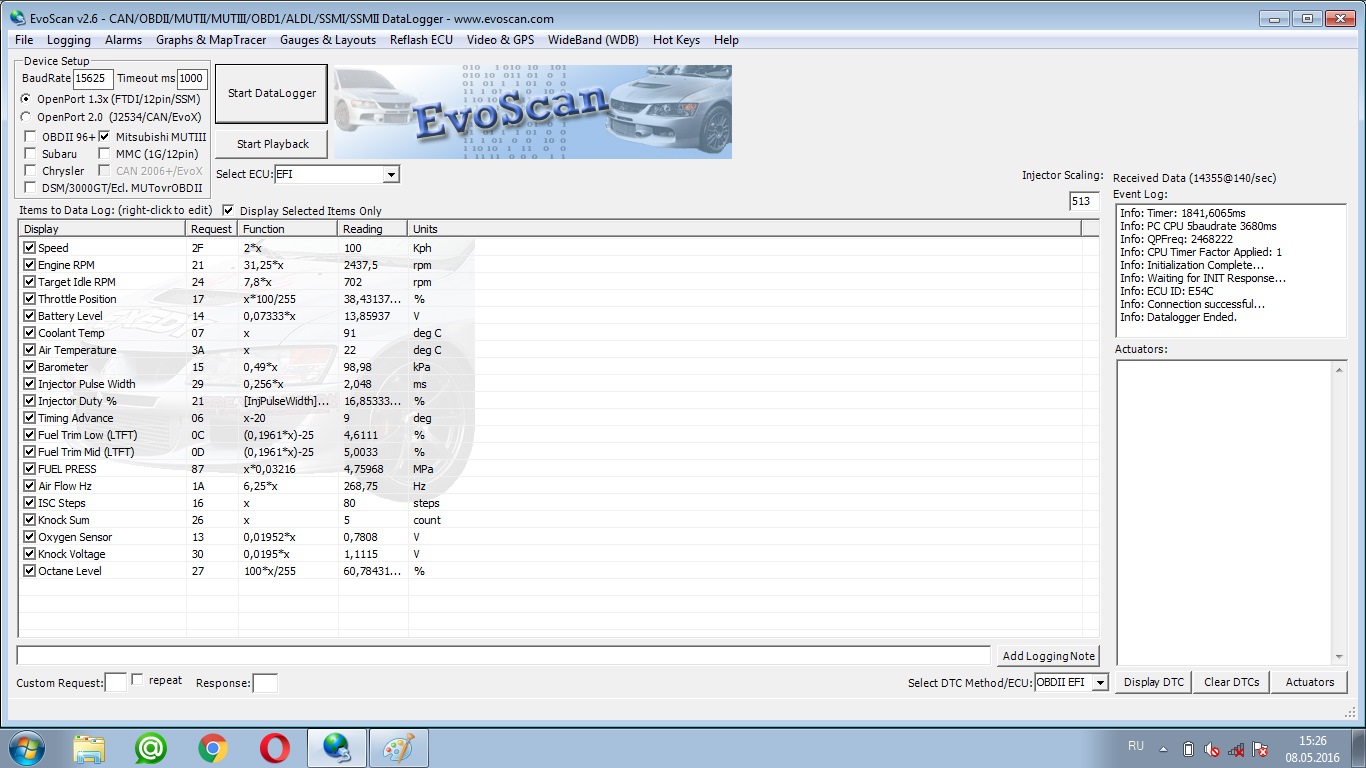Viewport: 1366px width, 768px height.
Task: Click the Start DataLogger button
Action: click(272, 93)
